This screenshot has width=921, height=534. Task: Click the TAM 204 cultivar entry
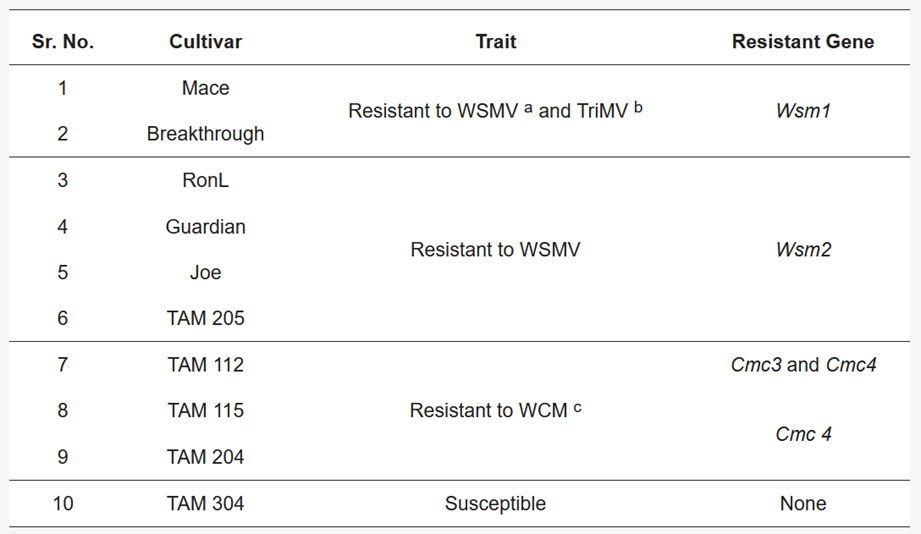(205, 457)
